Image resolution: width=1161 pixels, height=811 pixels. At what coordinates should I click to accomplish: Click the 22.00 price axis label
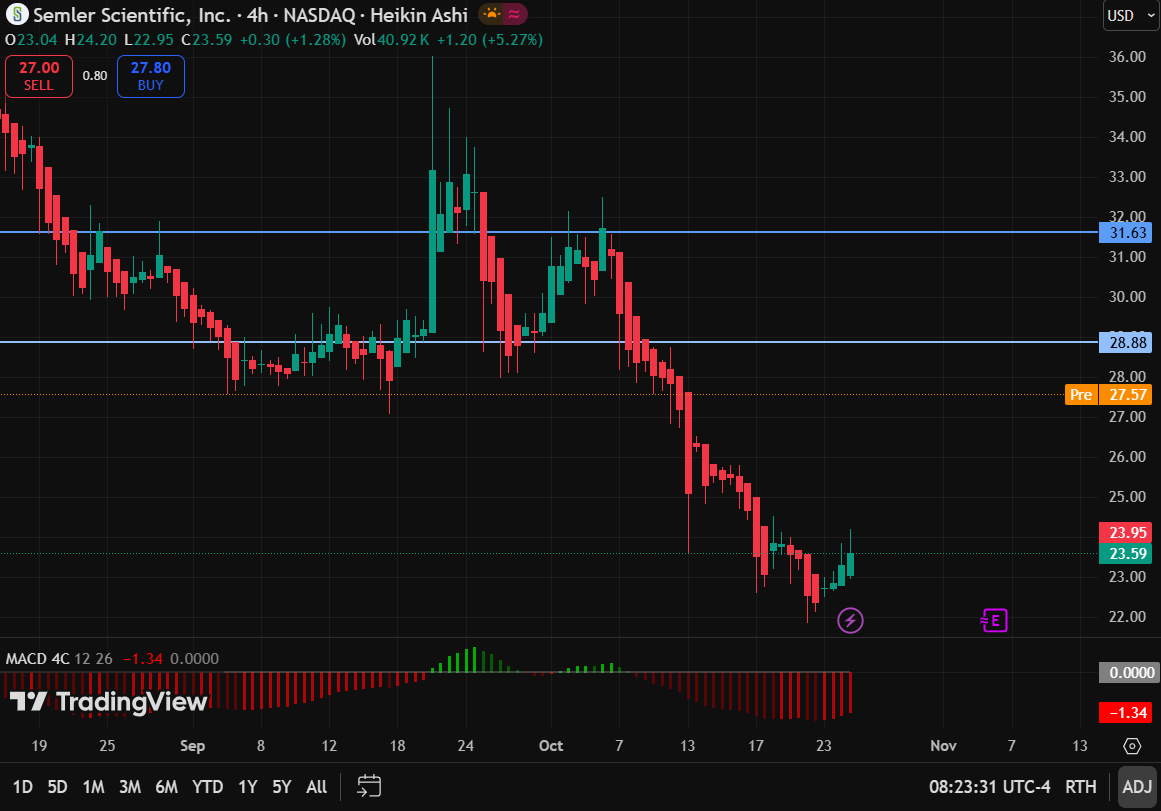coord(1127,617)
